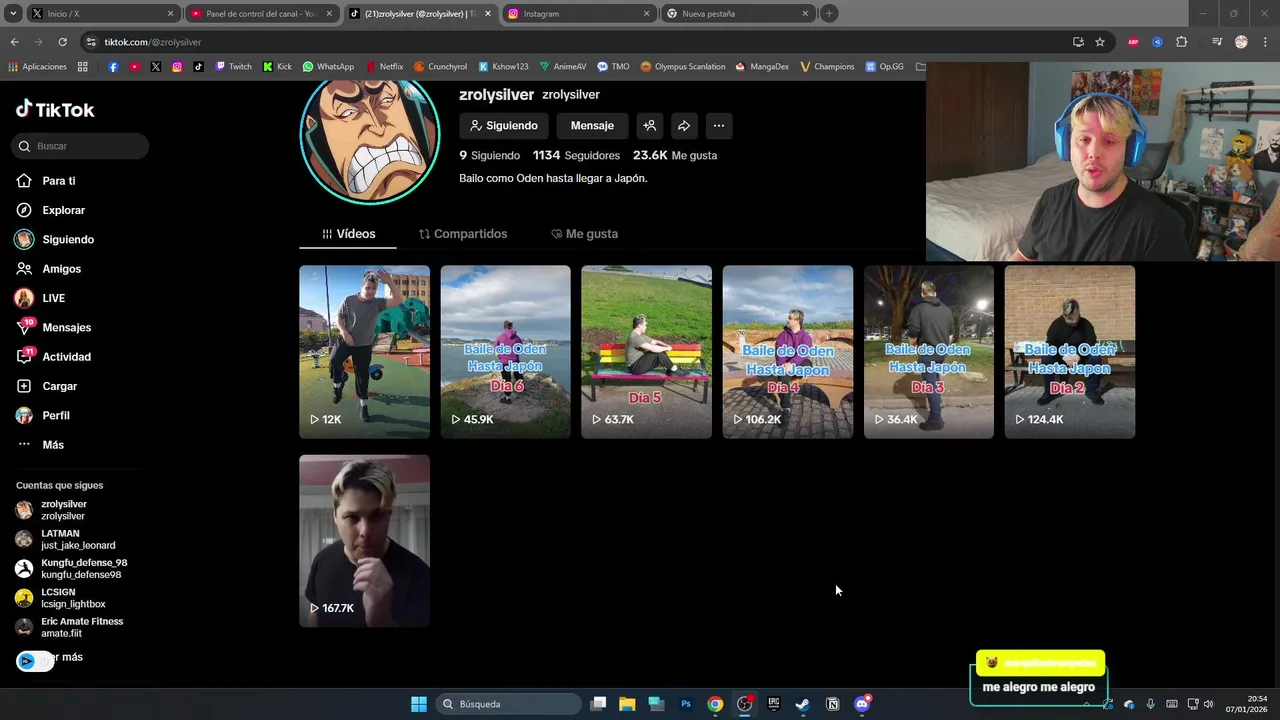Click the Mensaje button
This screenshot has height=720, width=1280.
(x=592, y=126)
